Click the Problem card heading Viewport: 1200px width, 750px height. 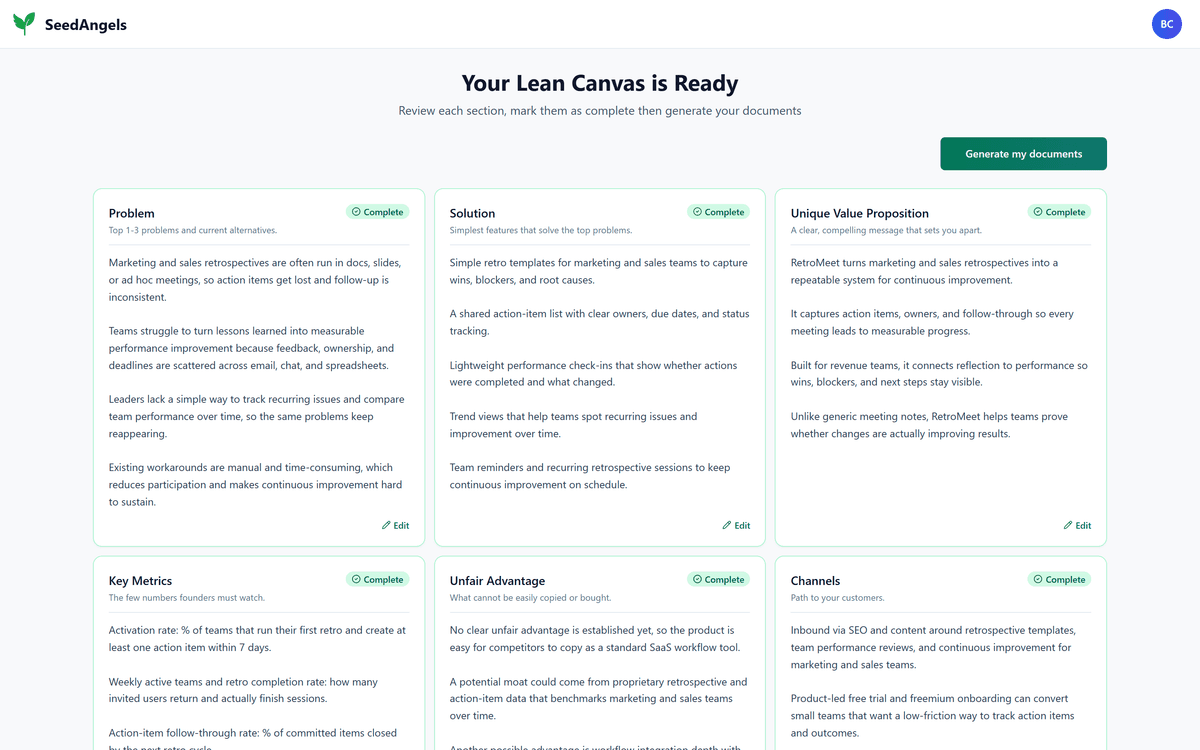(132, 213)
